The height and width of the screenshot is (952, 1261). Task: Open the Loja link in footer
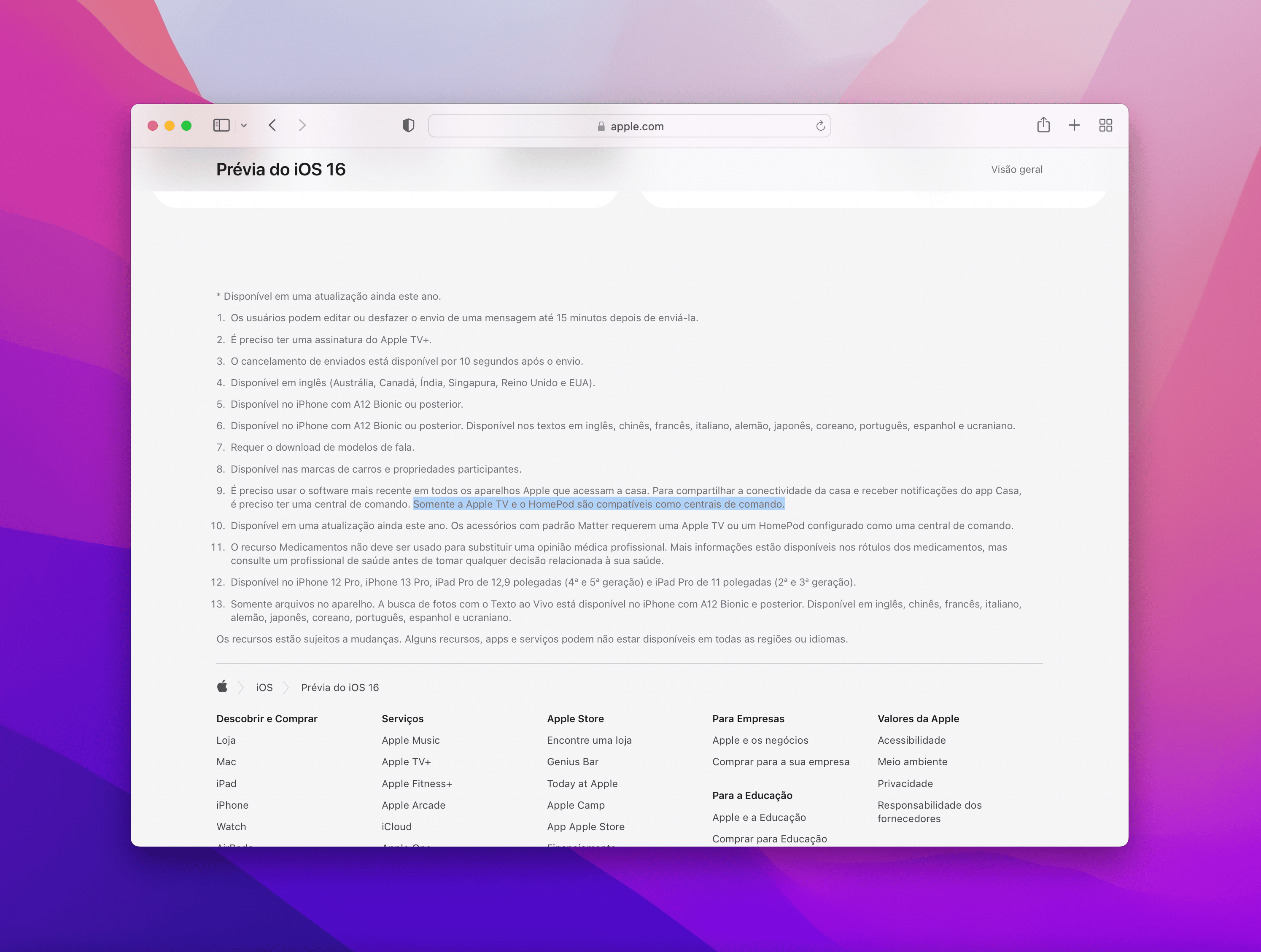(225, 740)
